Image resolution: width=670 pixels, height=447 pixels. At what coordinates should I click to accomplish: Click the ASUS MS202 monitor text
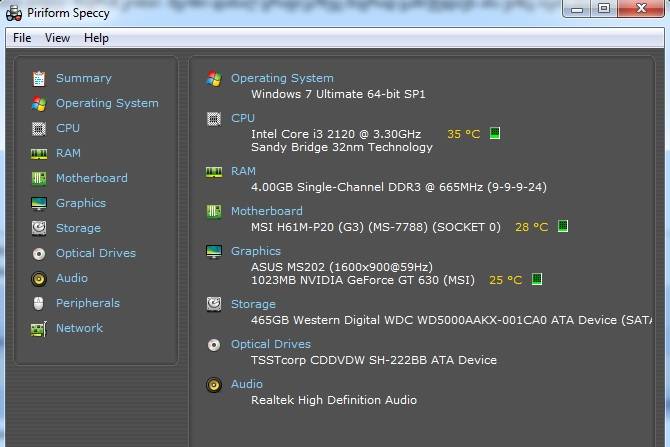click(x=342, y=267)
